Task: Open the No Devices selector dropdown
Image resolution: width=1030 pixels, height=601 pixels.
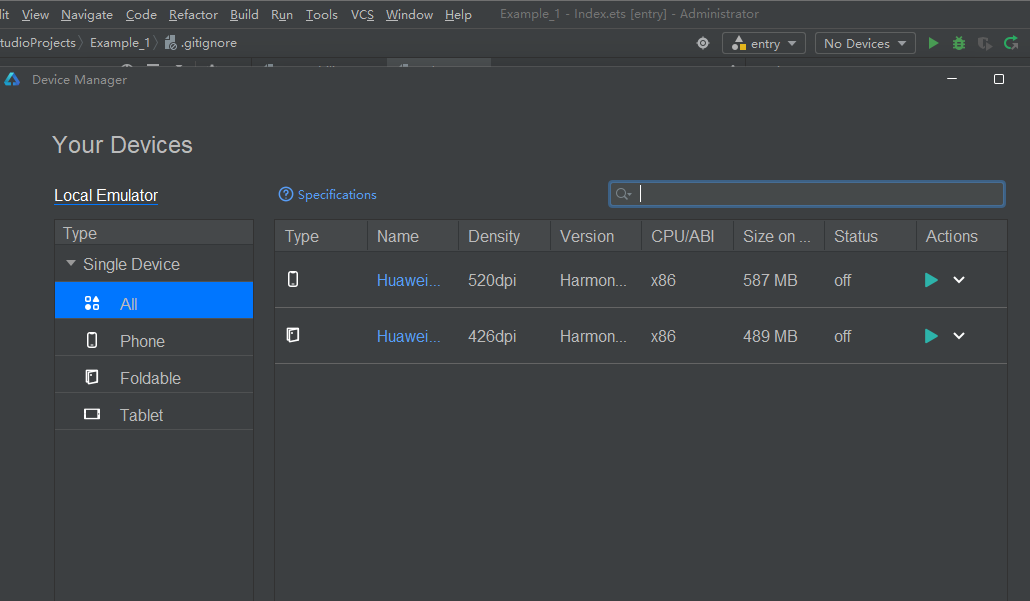Action: click(x=865, y=43)
